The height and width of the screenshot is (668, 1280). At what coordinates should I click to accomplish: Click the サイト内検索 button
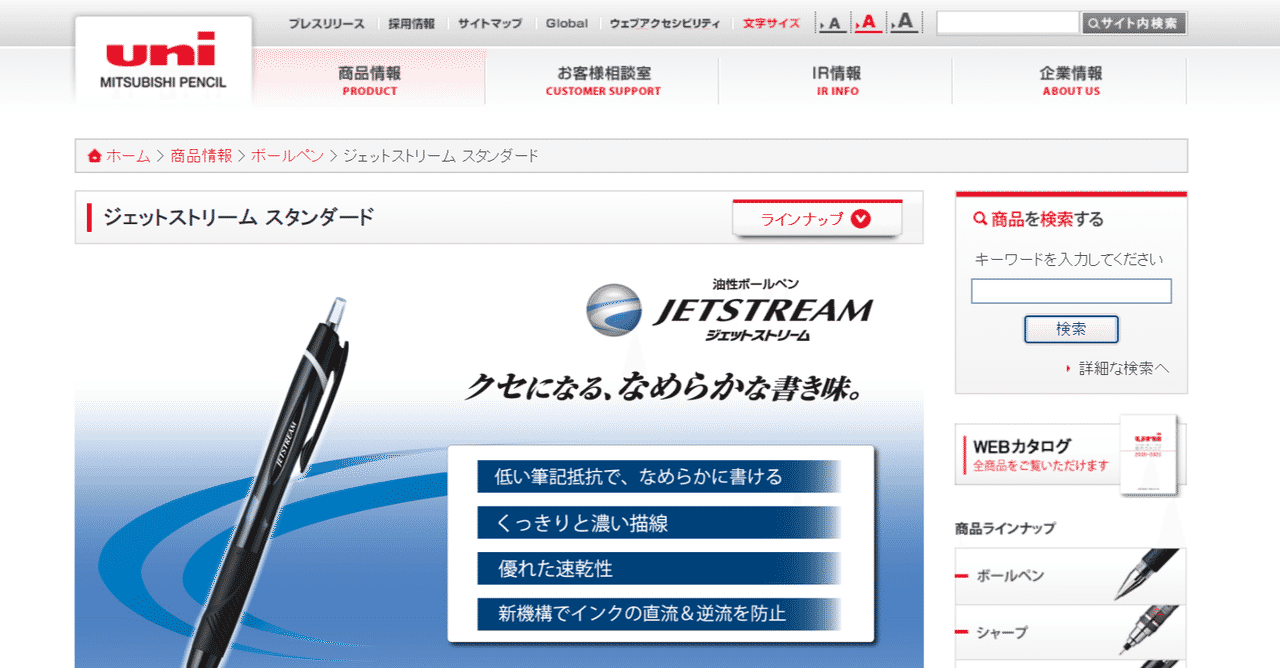[x=1134, y=22]
